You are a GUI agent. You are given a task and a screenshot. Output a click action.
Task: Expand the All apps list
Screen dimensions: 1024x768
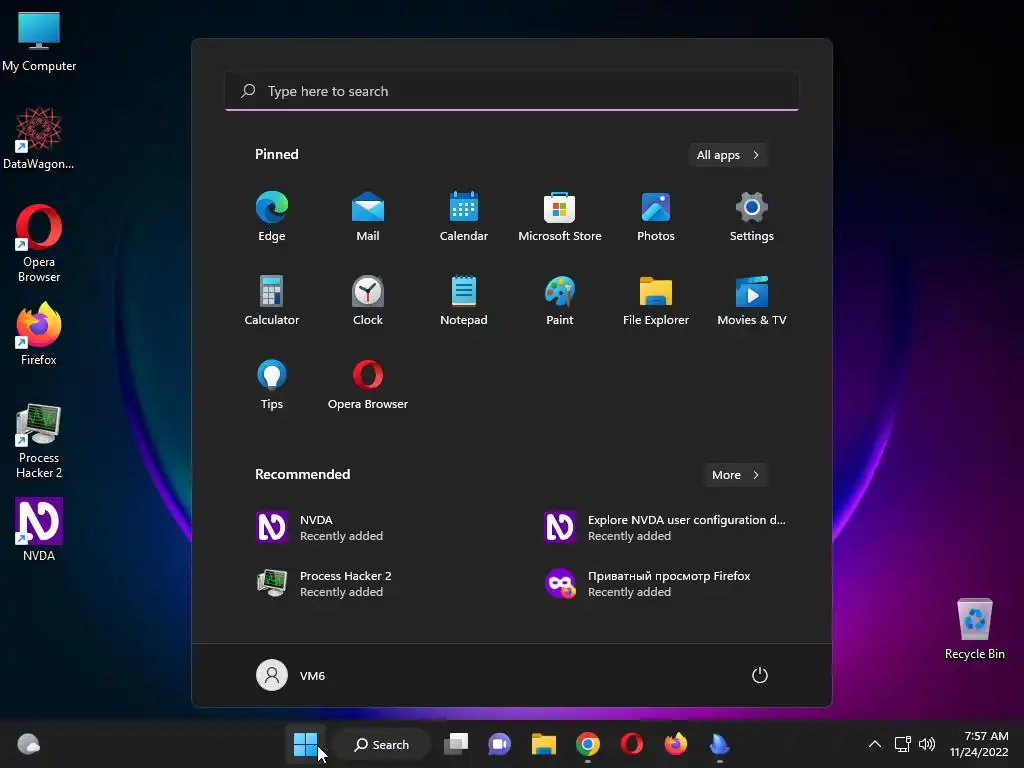728,155
